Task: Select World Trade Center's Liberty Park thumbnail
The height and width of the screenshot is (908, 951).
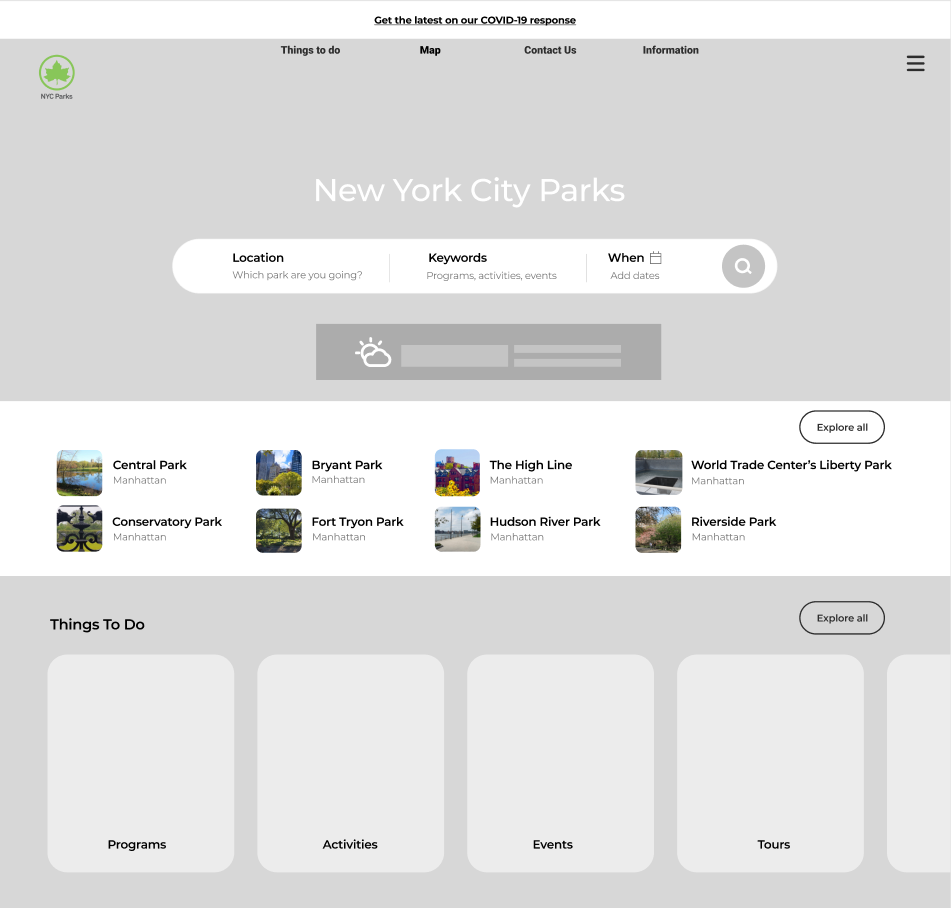Action: pos(658,472)
